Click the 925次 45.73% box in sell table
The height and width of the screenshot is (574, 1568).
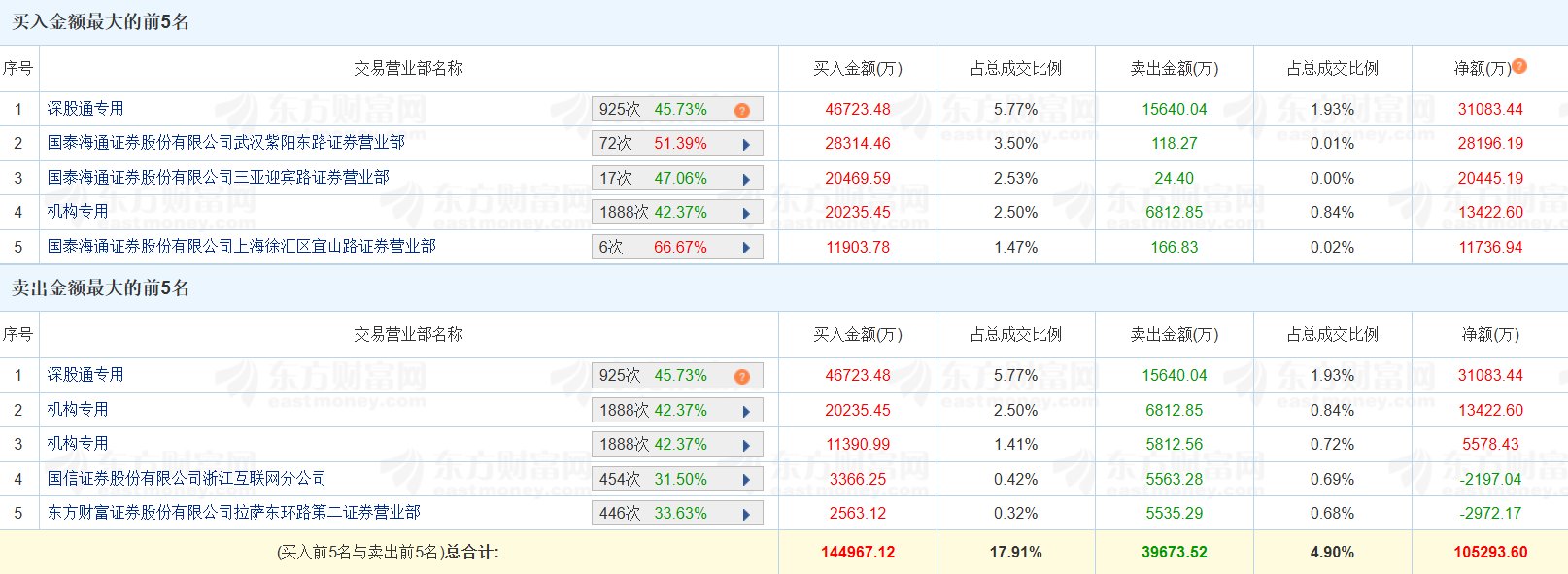point(677,376)
